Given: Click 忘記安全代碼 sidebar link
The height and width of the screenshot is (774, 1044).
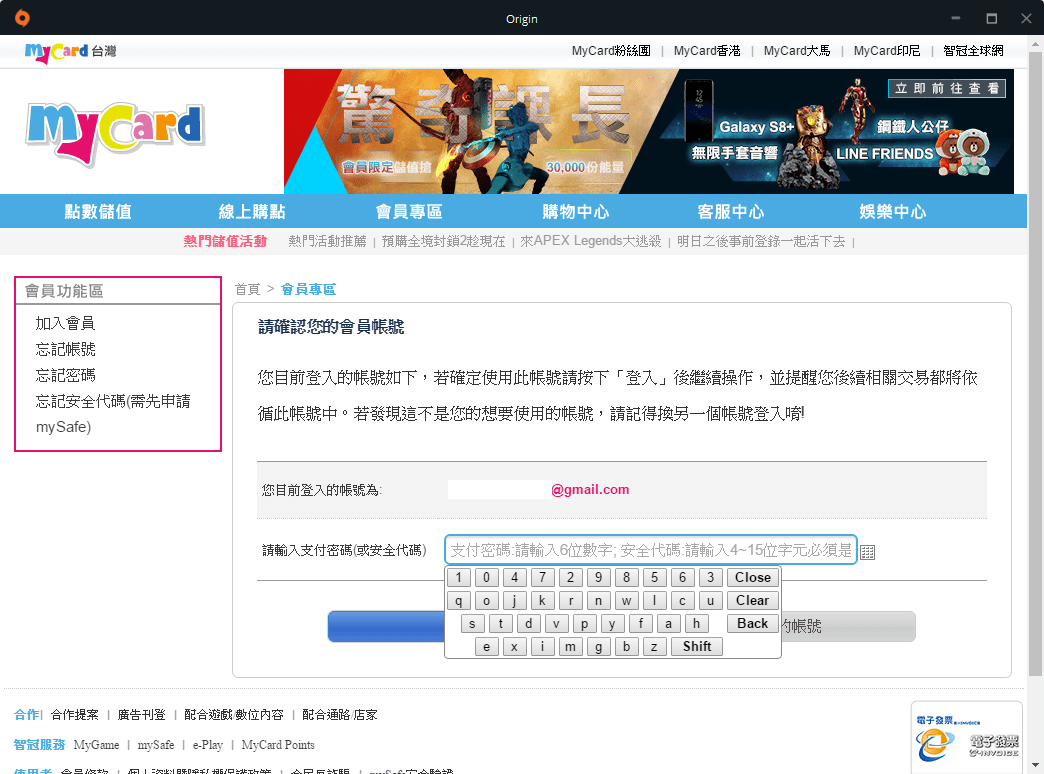Looking at the screenshot, I should 113,414.
